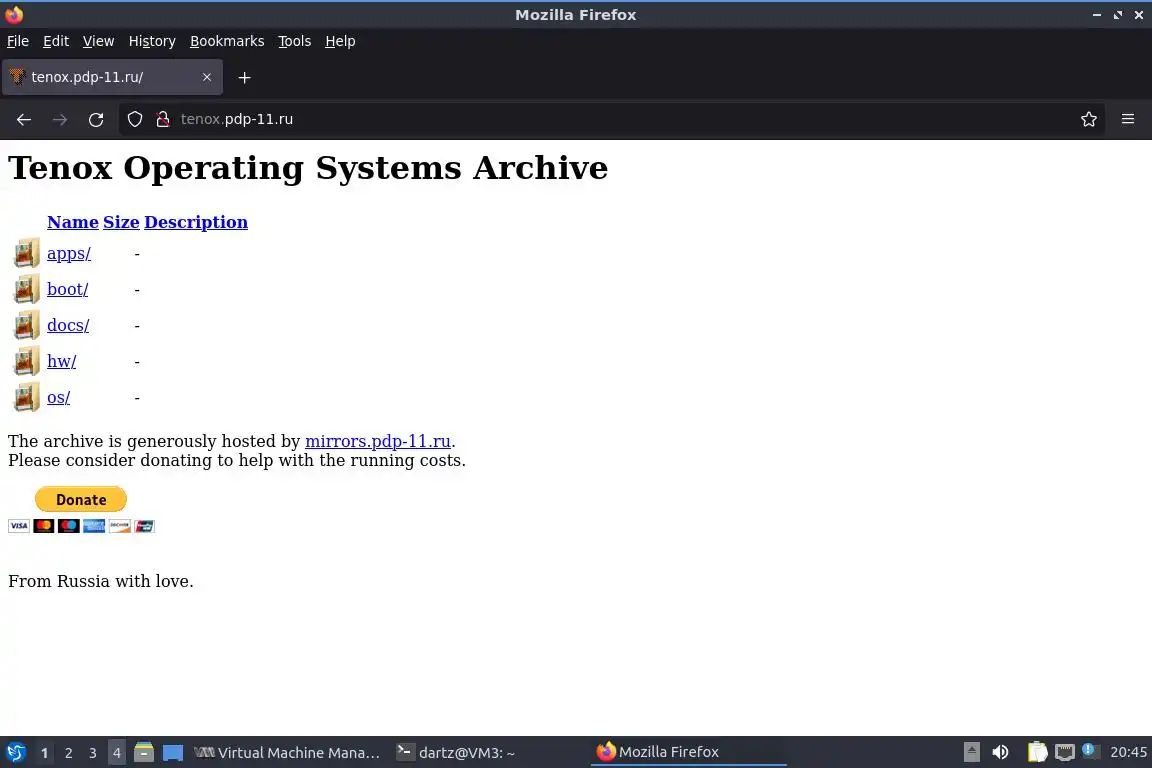Open the Bookmarks menu
Screen dimensions: 1152x768
point(227,41)
